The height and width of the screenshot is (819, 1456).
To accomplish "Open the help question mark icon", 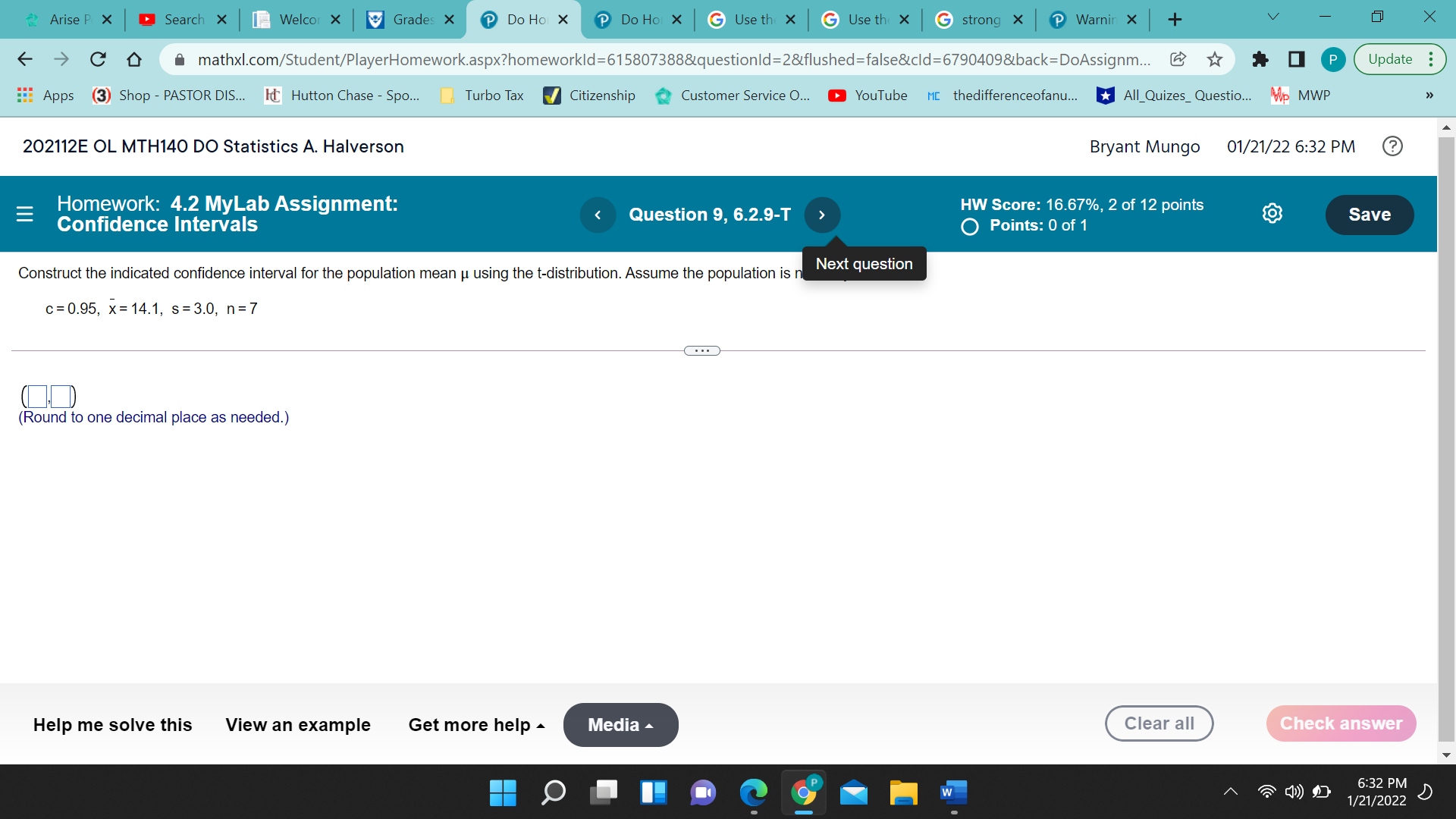I will [x=1392, y=146].
